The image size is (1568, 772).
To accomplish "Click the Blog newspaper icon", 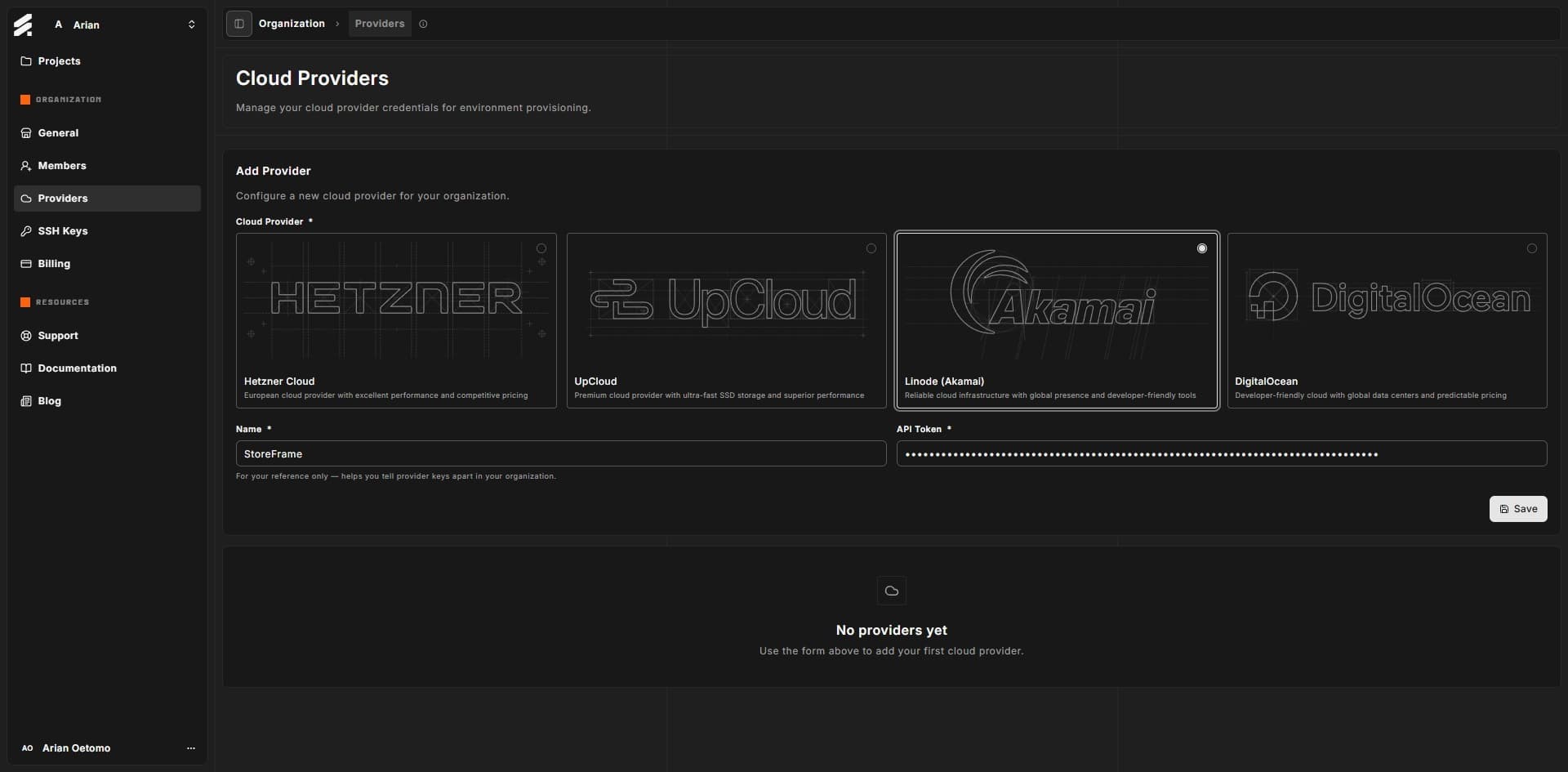I will tap(26, 401).
